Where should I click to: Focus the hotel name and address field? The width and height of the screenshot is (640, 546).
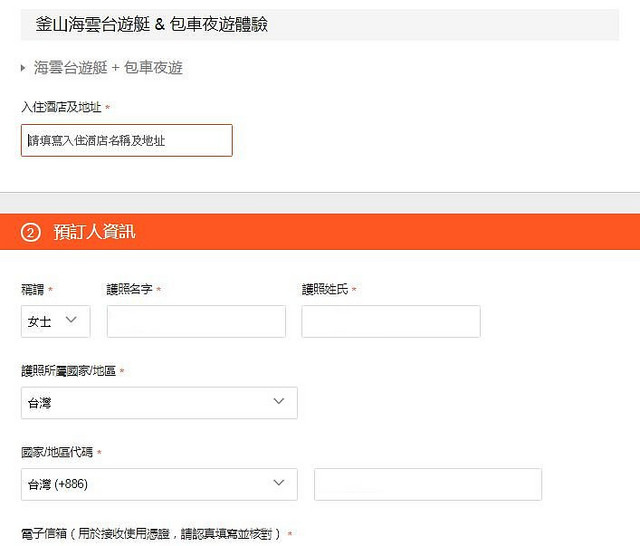click(126, 141)
